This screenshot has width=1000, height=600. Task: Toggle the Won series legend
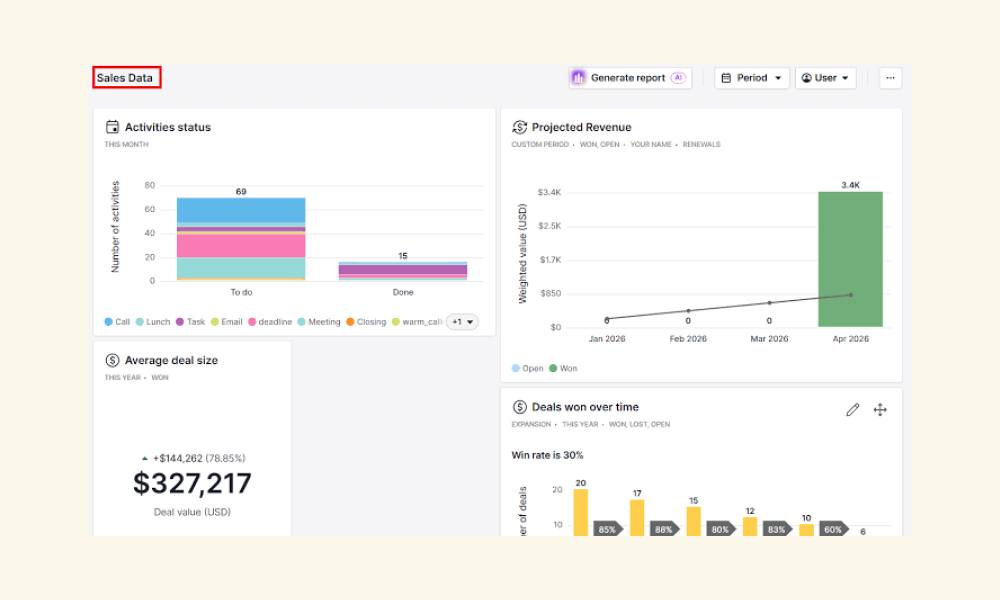(563, 369)
